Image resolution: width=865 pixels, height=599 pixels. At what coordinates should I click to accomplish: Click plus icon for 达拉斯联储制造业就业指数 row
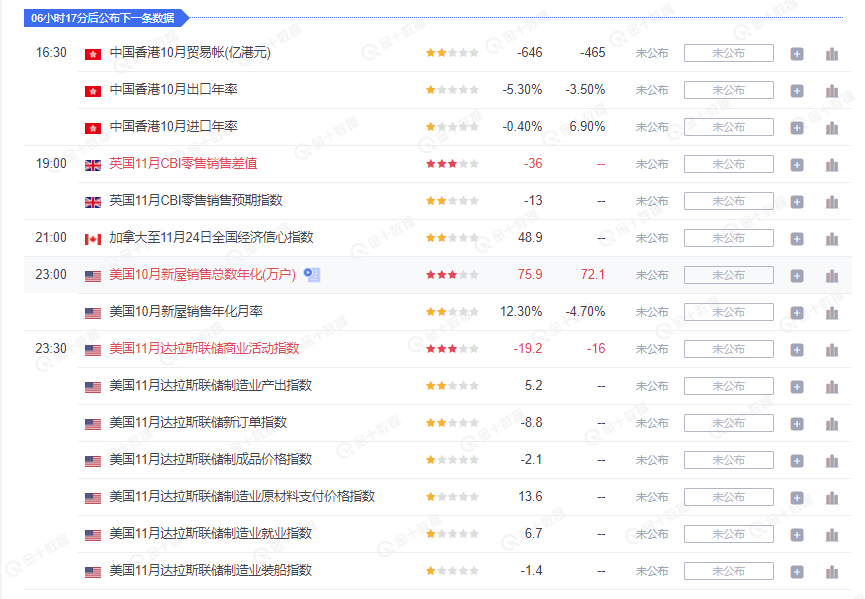pos(797,534)
